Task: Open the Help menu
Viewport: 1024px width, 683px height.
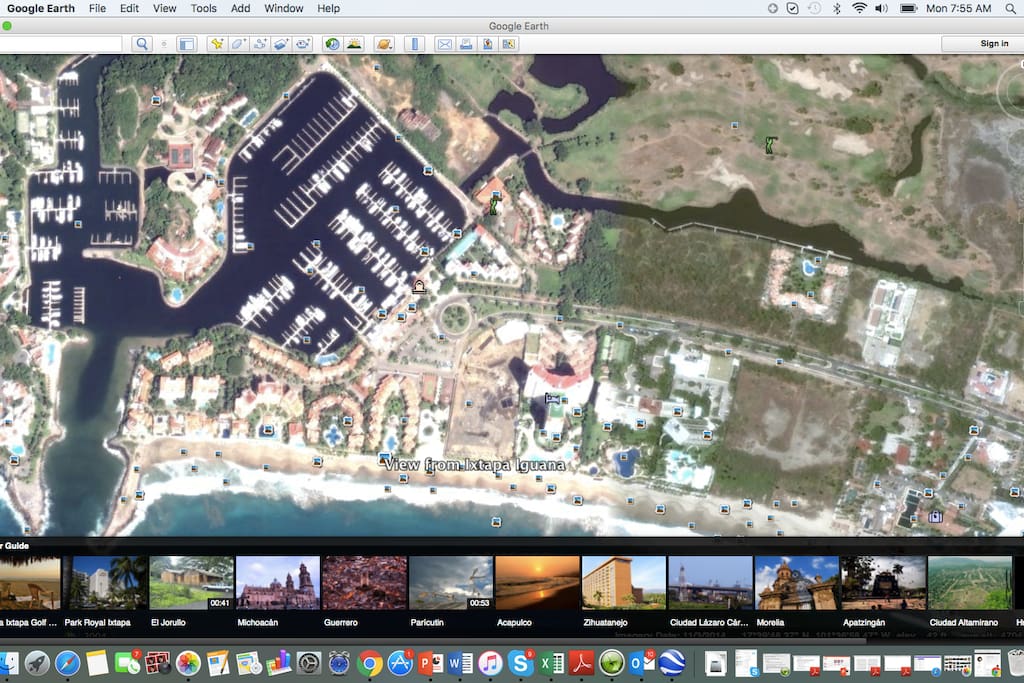Action: click(328, 8)
